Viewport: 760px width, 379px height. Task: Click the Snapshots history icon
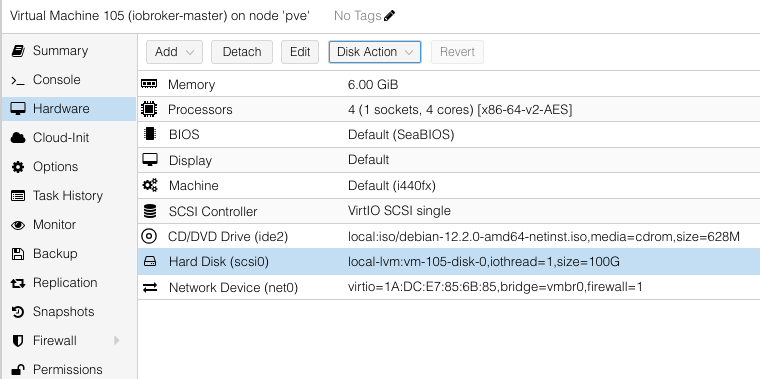pyautogui.click(x=18, y=312)
